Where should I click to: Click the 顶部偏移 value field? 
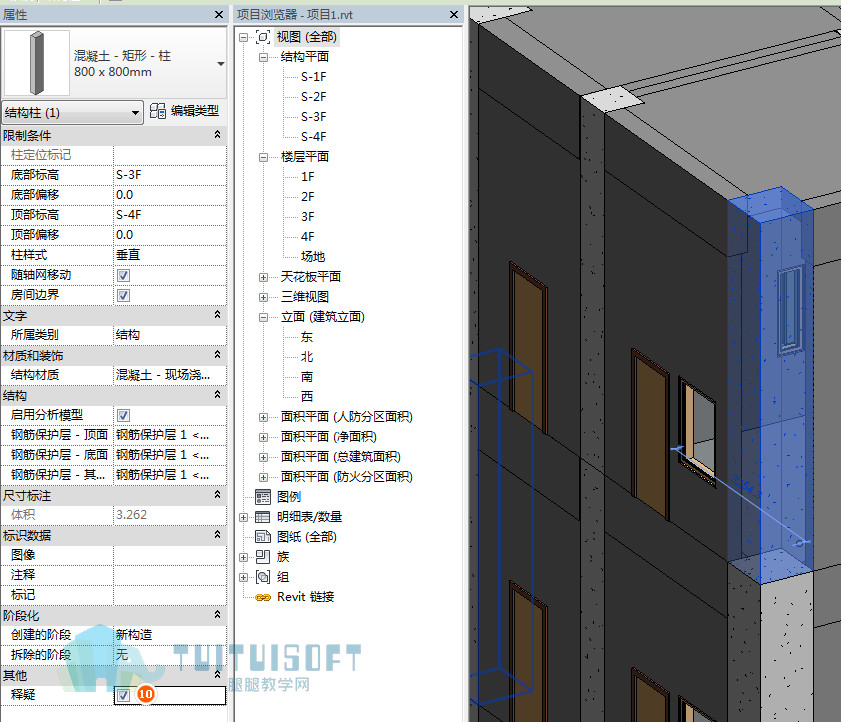170,235
